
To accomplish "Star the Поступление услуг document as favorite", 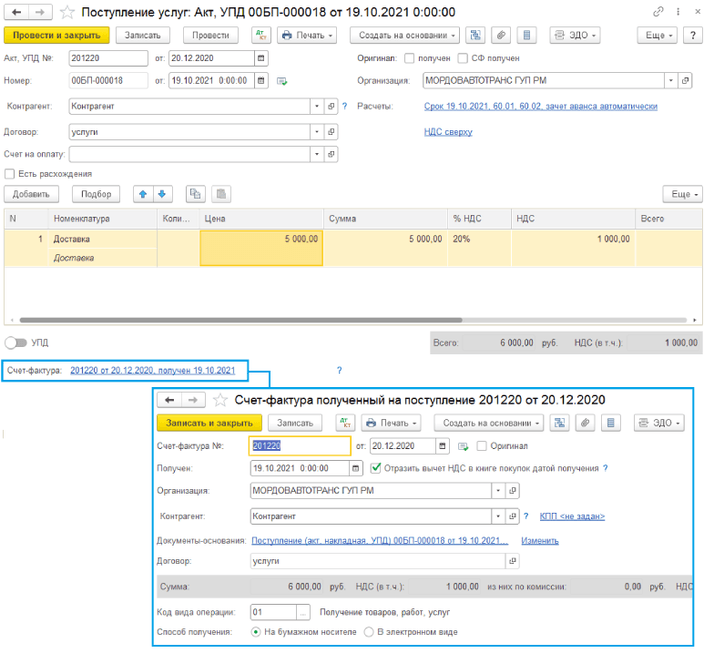I will click(68, 12).
